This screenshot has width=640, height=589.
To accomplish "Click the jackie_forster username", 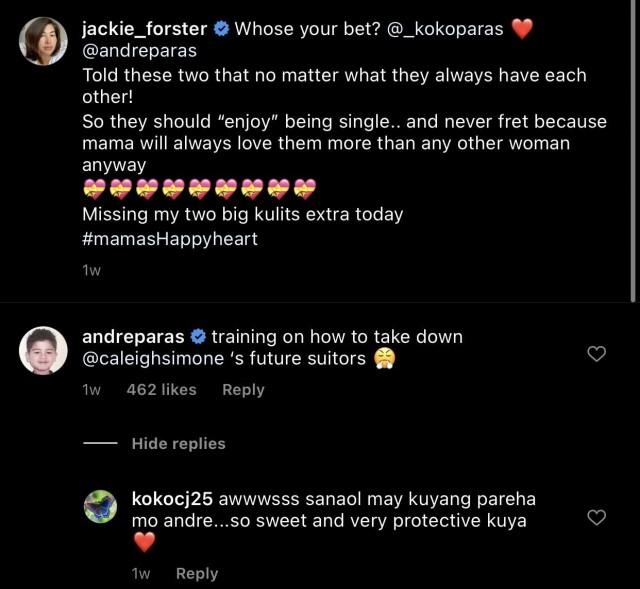I will [x=144, y=29].
